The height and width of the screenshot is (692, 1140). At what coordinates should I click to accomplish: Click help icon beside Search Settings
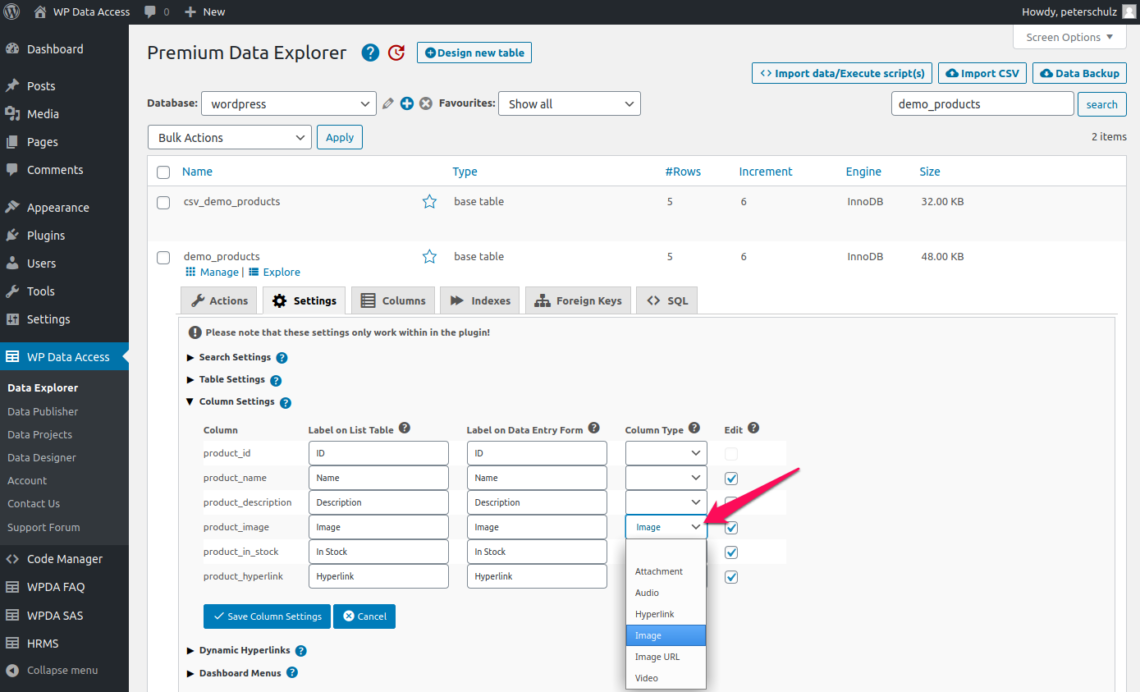coord(282,358)
